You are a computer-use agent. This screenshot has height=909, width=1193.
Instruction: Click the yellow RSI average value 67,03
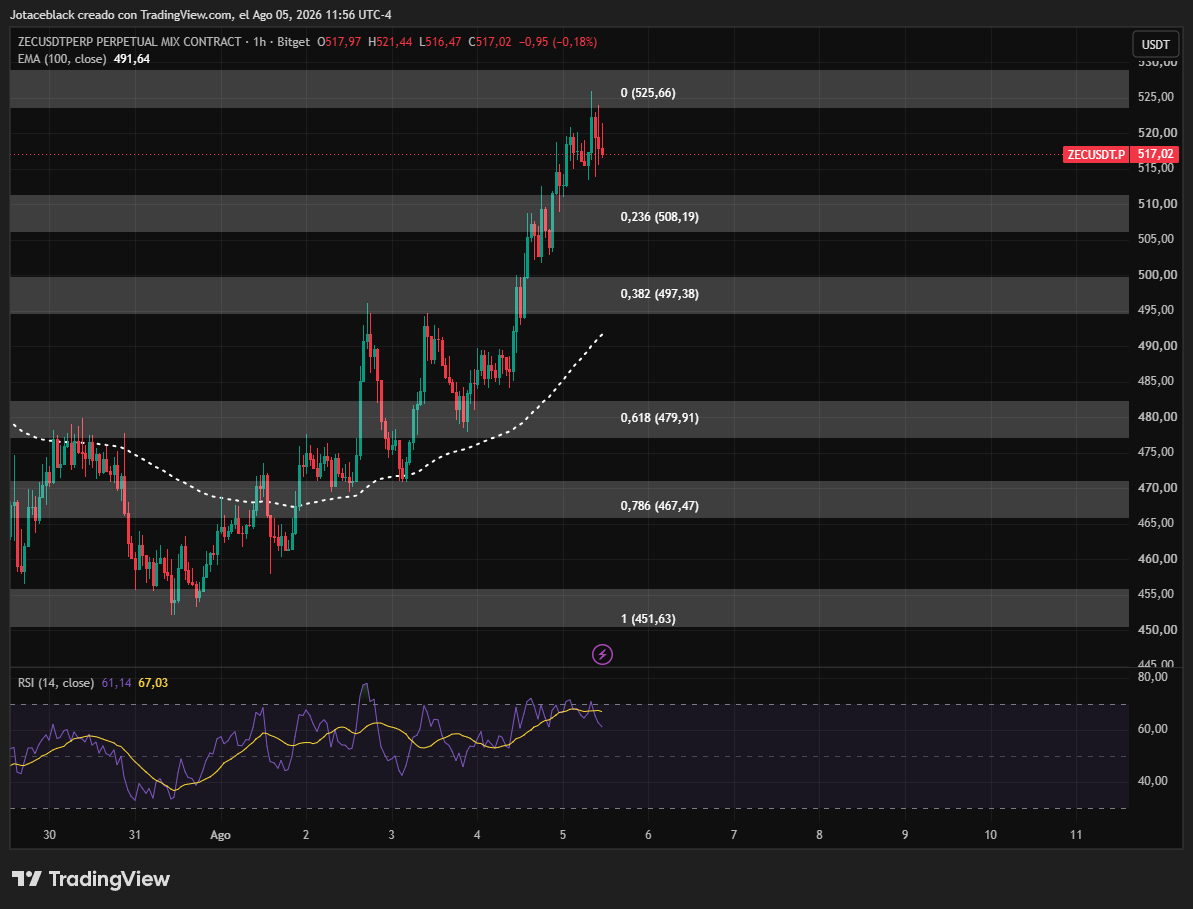[153, 683]
